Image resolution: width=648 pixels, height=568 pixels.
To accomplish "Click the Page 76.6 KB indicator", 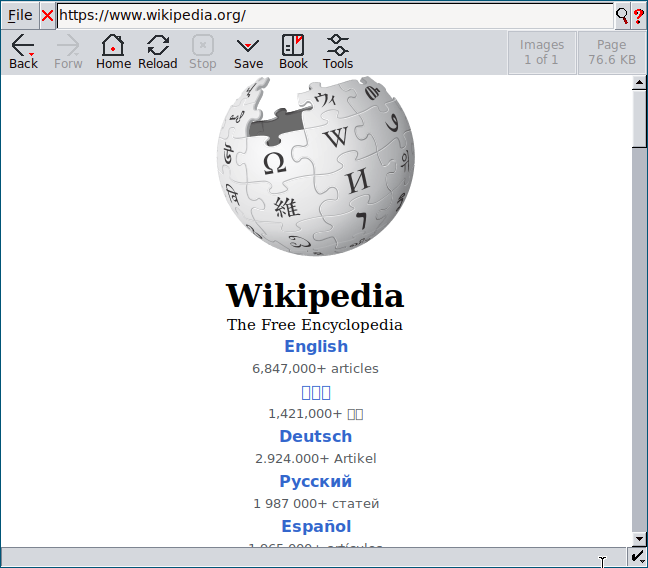I will 612,53.
